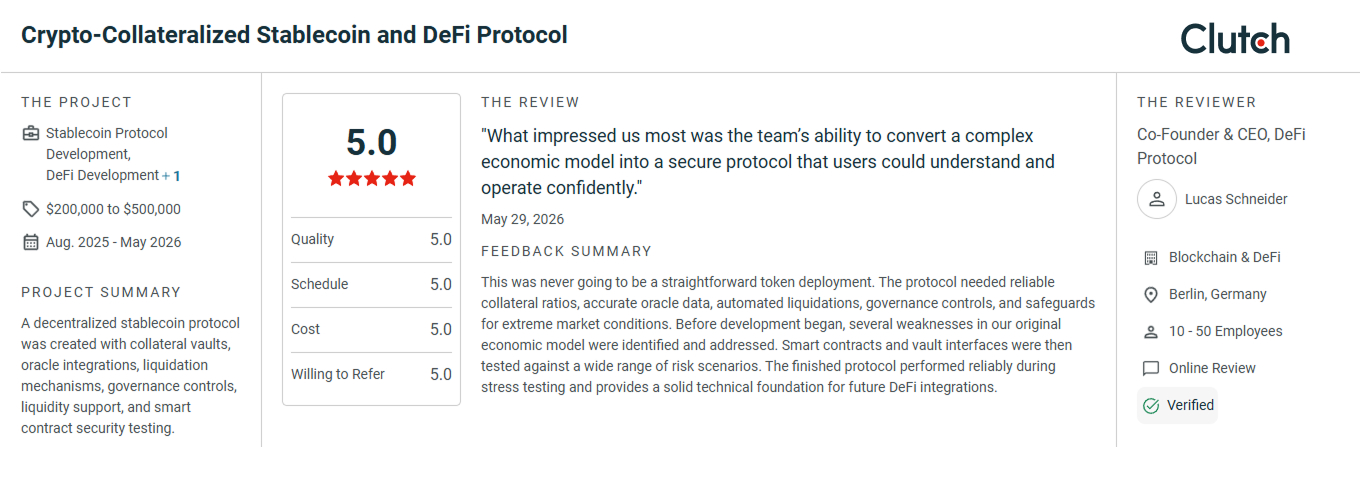Click the speech bubble icon beside Online Review
The height and width of the screenshot is (483, 1370).
[1150, 369]
